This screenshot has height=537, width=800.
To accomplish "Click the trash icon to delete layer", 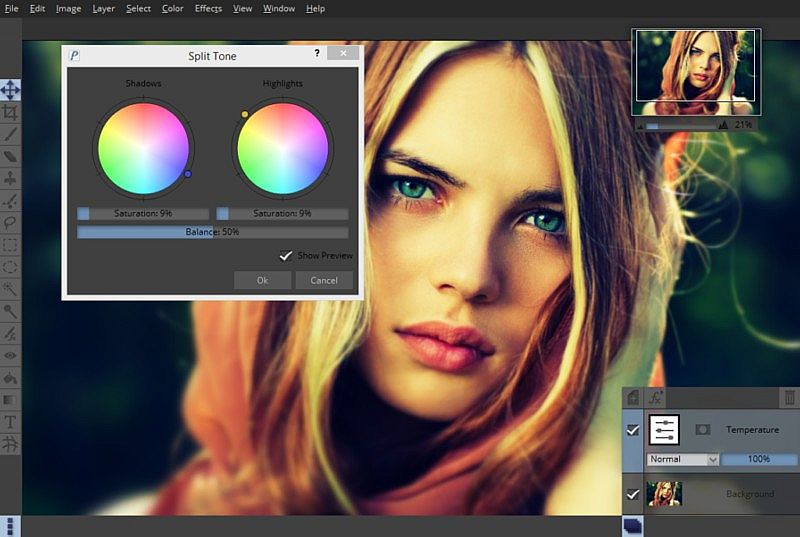I will (x=789, y=398).
